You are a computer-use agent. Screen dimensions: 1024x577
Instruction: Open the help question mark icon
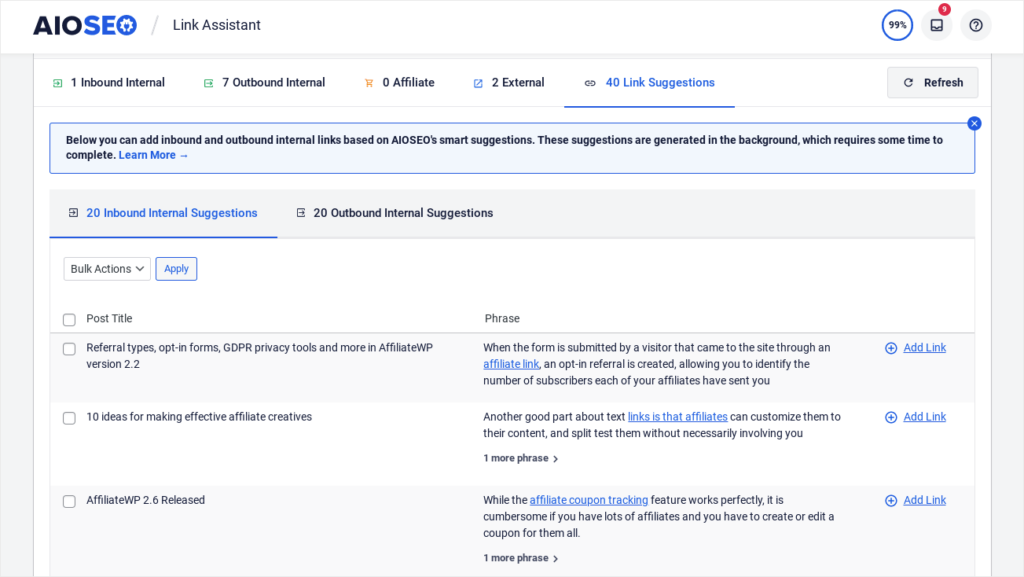tap(976, 25)
